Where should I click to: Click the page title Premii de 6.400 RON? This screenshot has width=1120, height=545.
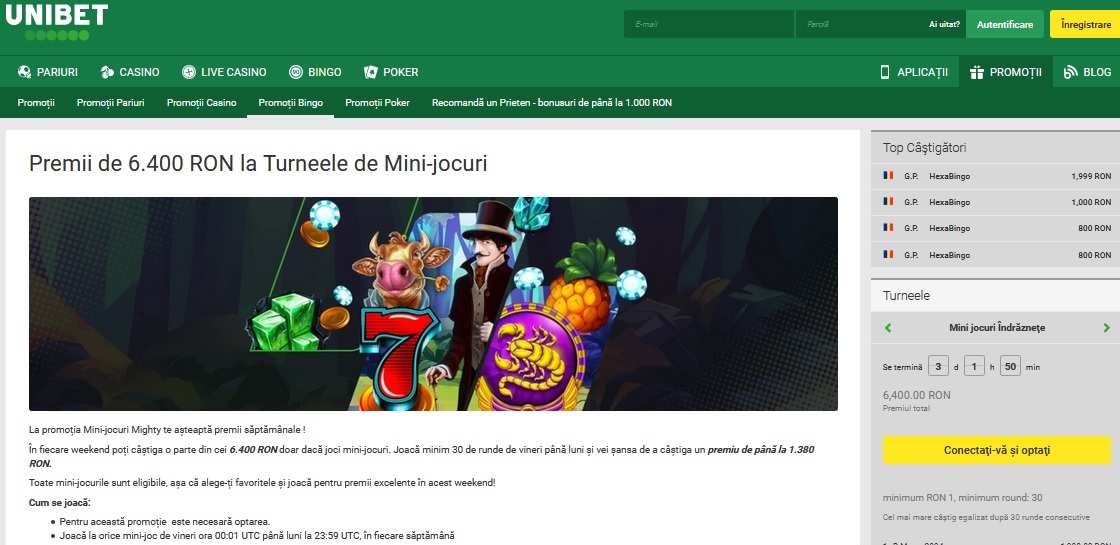pos(258,164)
